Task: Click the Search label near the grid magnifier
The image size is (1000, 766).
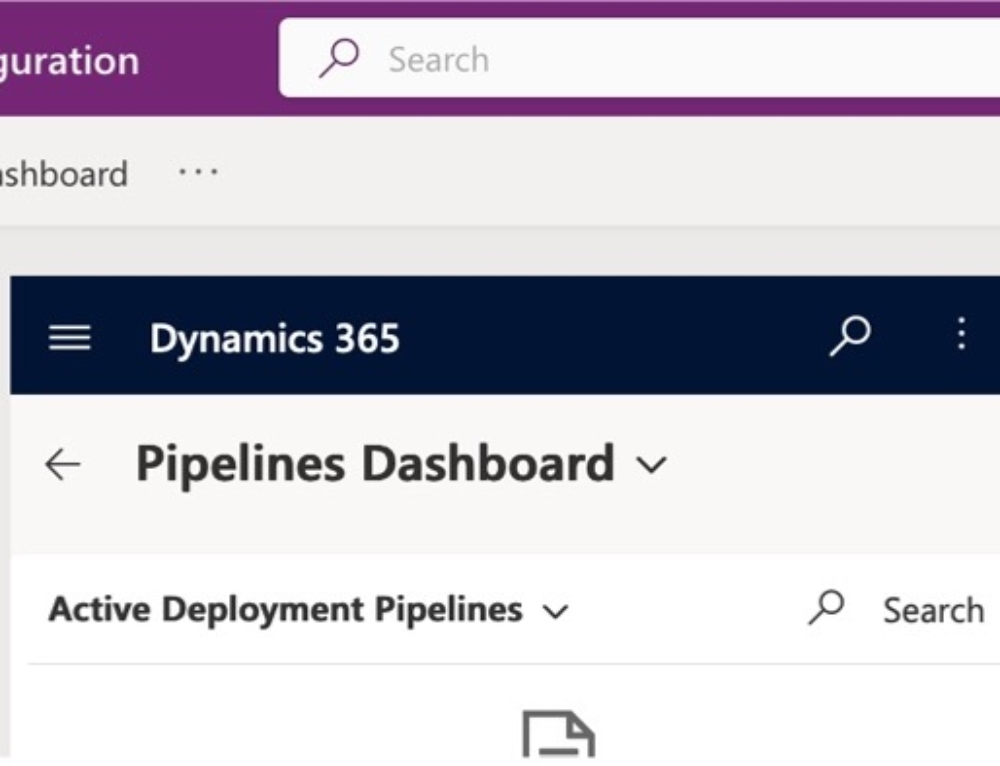Action: (x=933, y=609)
